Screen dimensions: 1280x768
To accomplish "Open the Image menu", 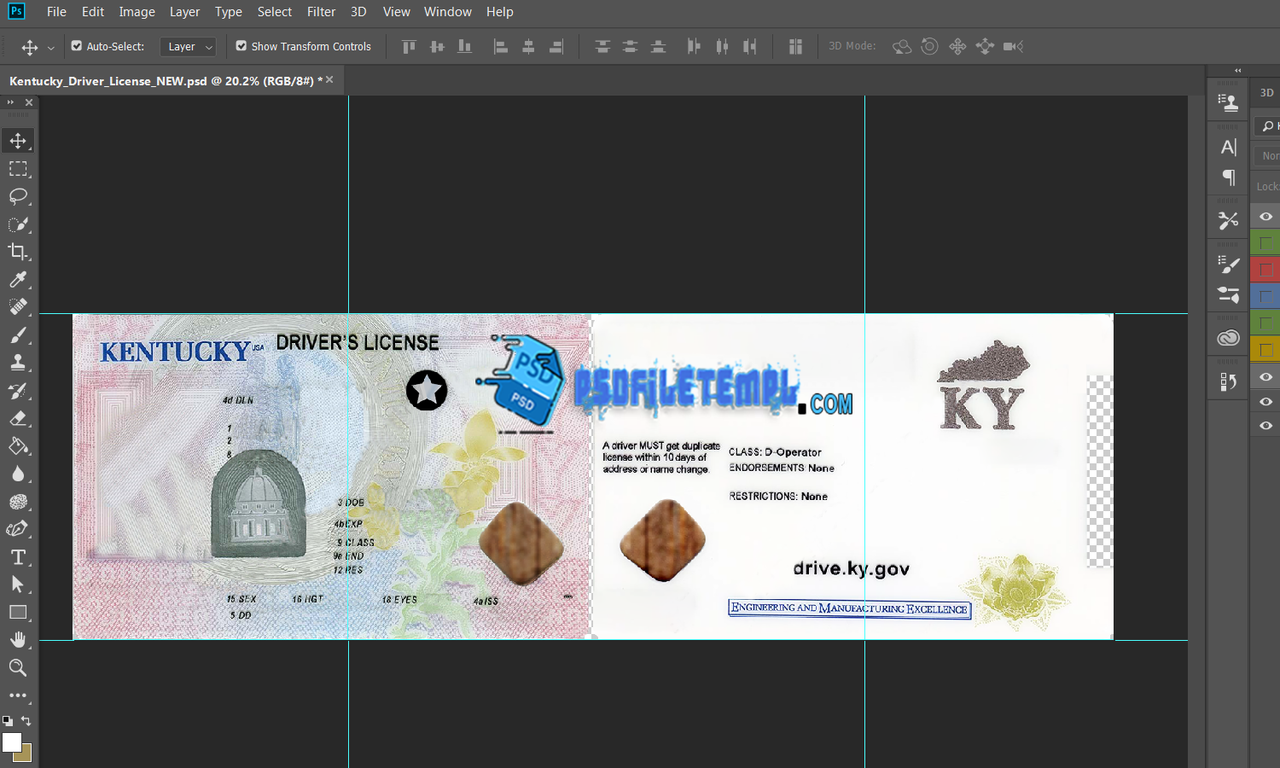I will click(137, 12).
